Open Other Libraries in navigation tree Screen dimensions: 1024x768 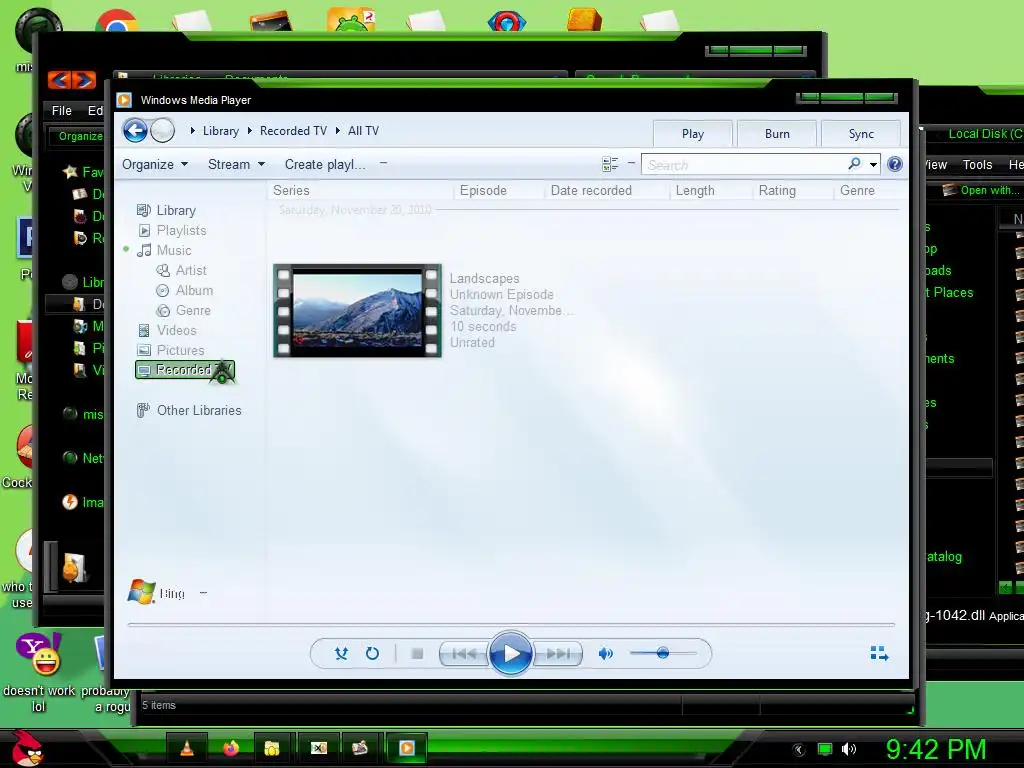point(189,410)
